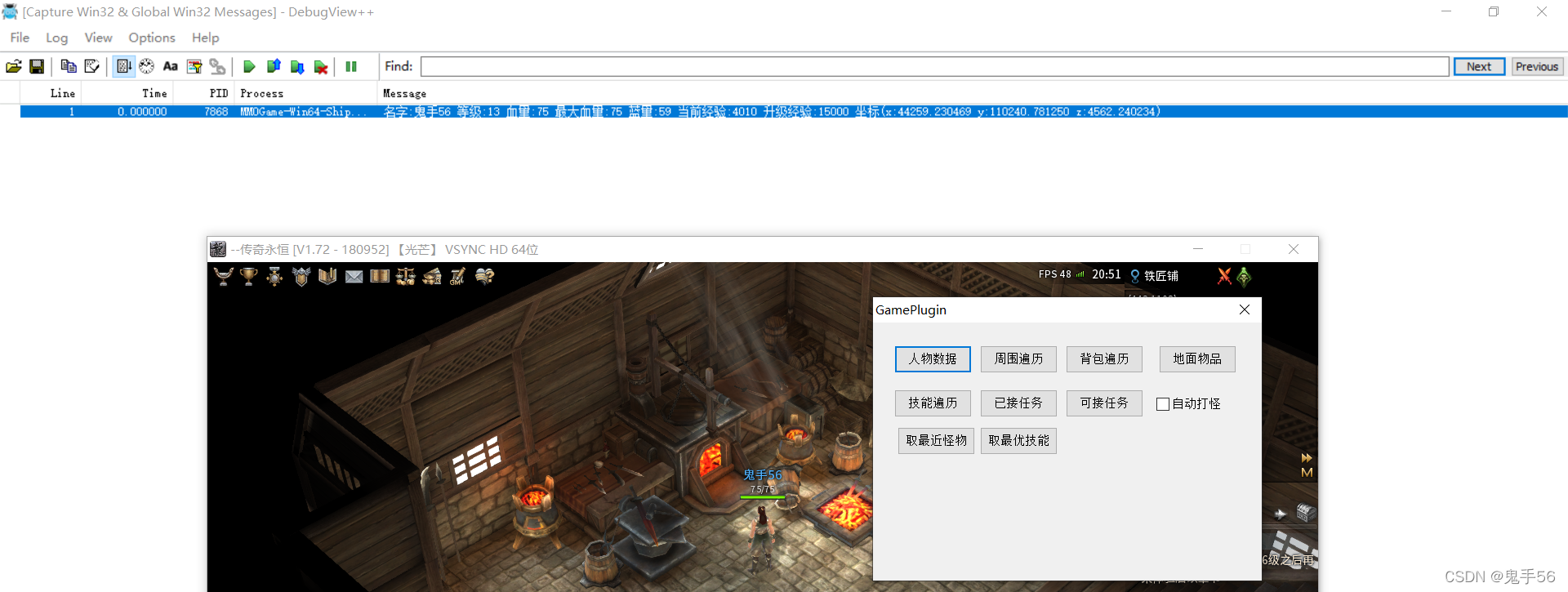The image size is (1568, 592).
Task: Click the medal icon in game toolbar
Action: tap(275, 277)
